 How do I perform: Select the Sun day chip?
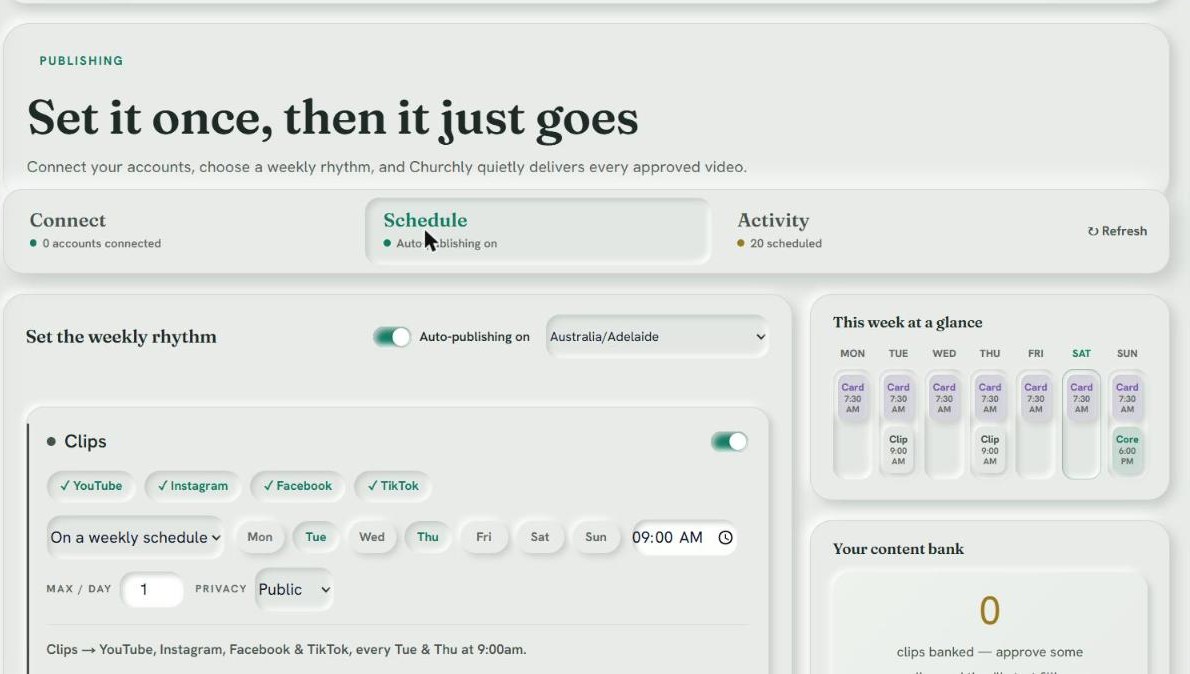pyautogui.click(x=596, y=537)
